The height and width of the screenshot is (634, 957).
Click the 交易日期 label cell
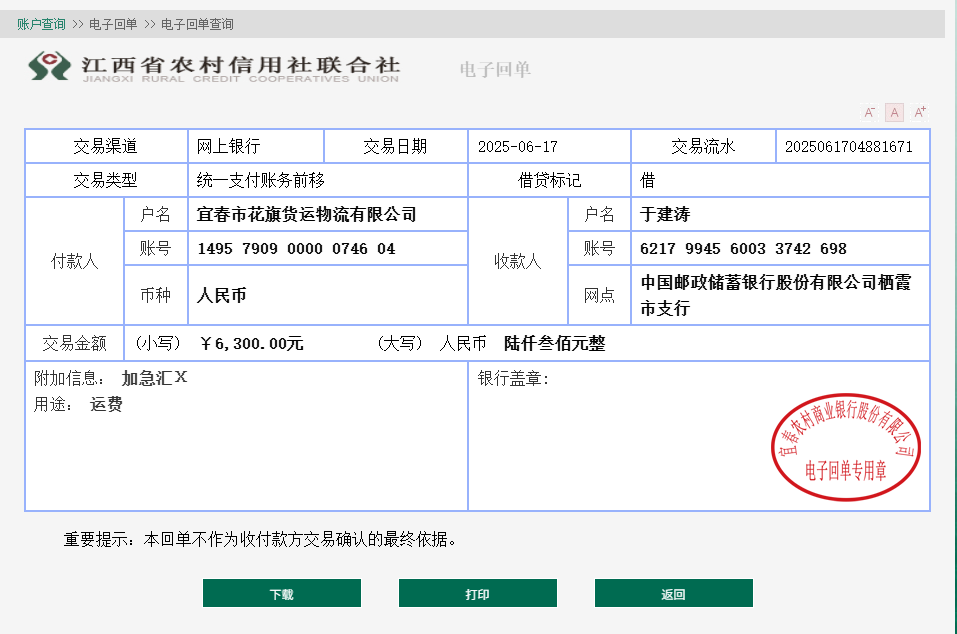pos(395,146)
